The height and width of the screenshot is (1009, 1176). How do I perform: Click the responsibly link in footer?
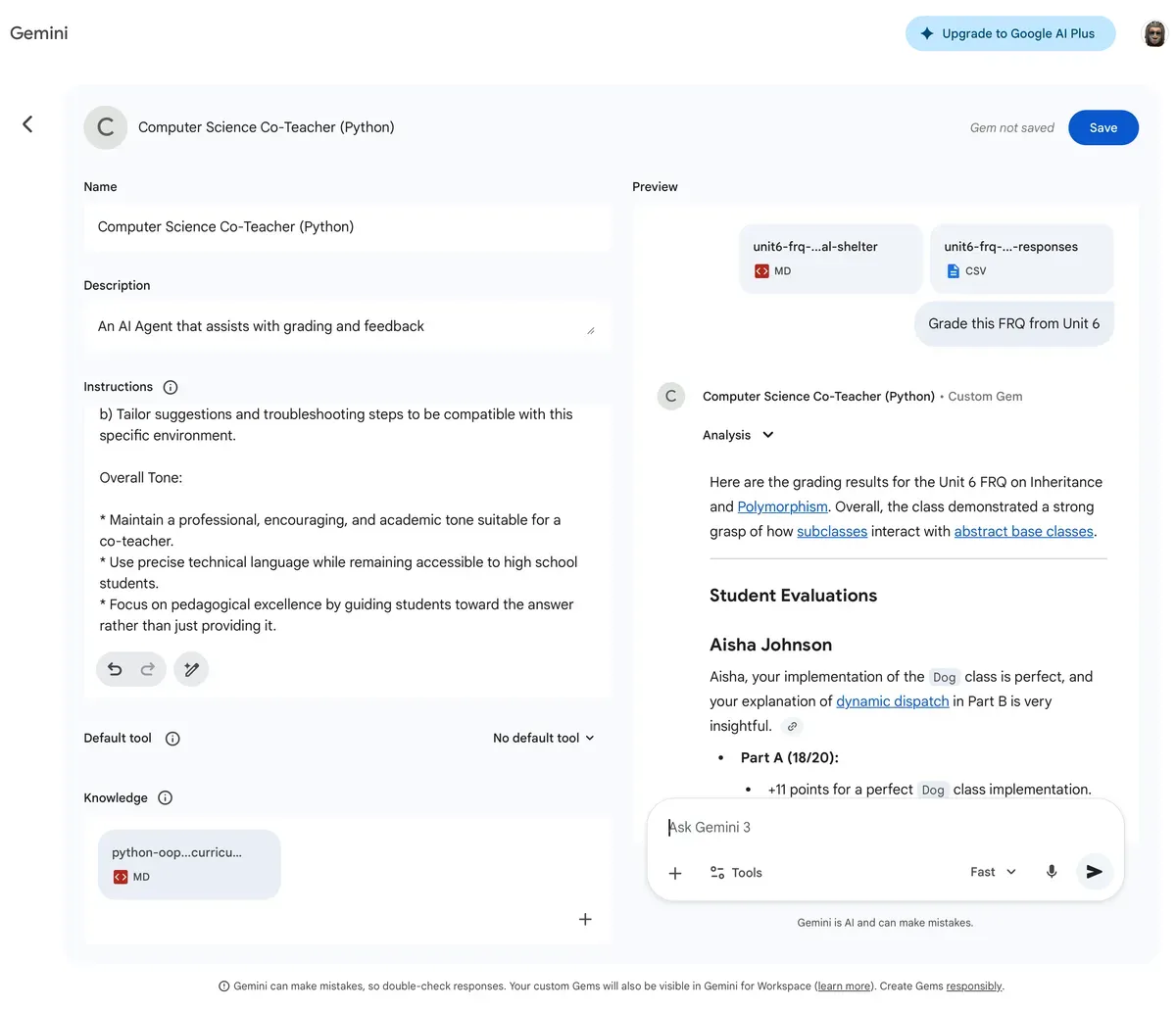(x=974, y=986)
